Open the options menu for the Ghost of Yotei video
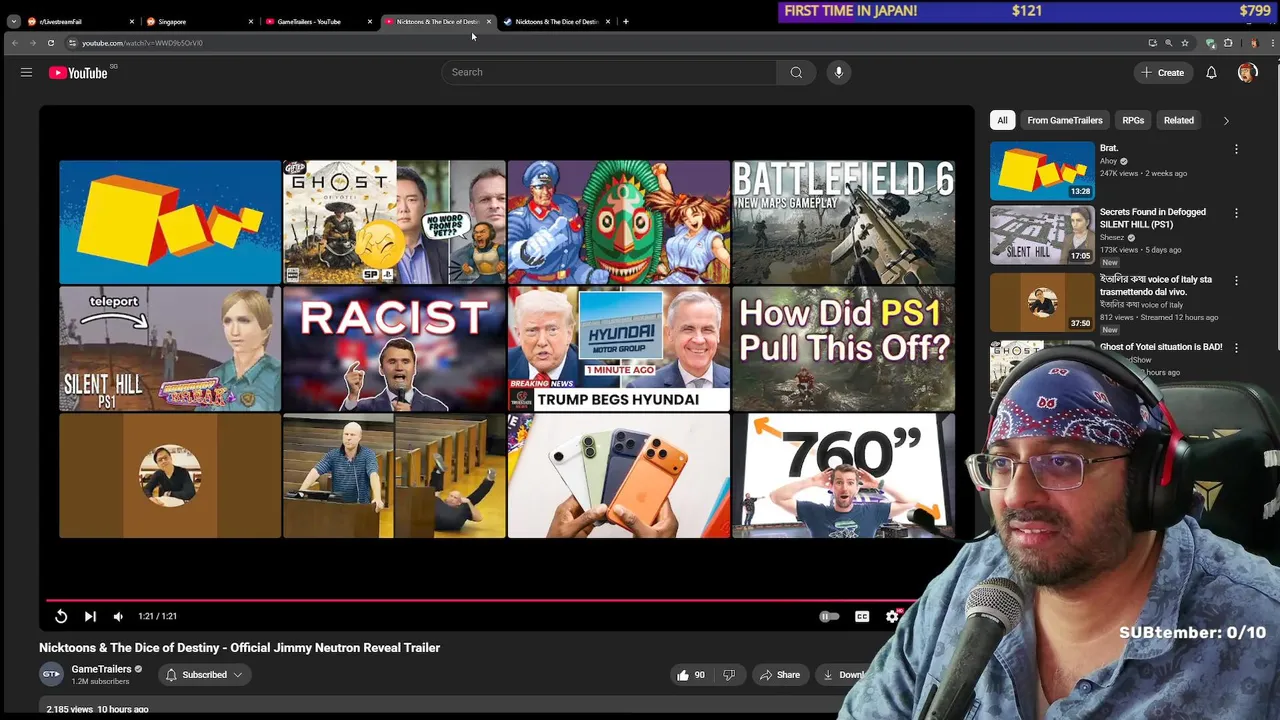This screenshot has width=1280, height=720. pyautogui.click(x=1236, y=348)
